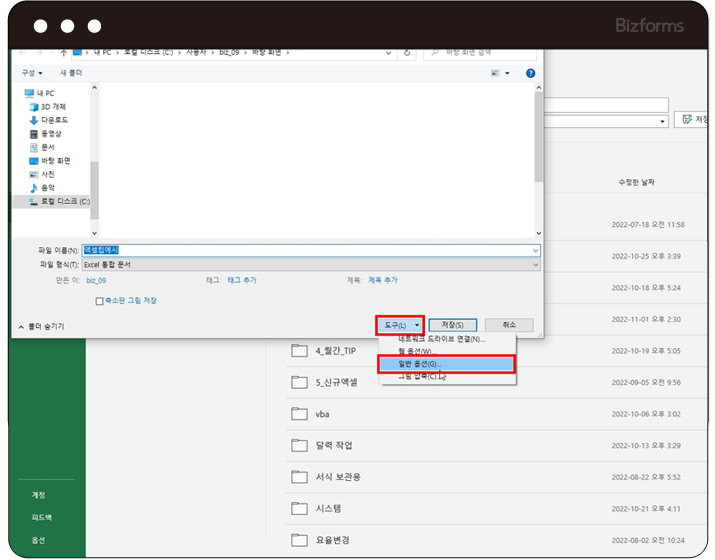Collapse folders with 폴더 숨기기
715x560 pixels.
click(x=41, y=327)
